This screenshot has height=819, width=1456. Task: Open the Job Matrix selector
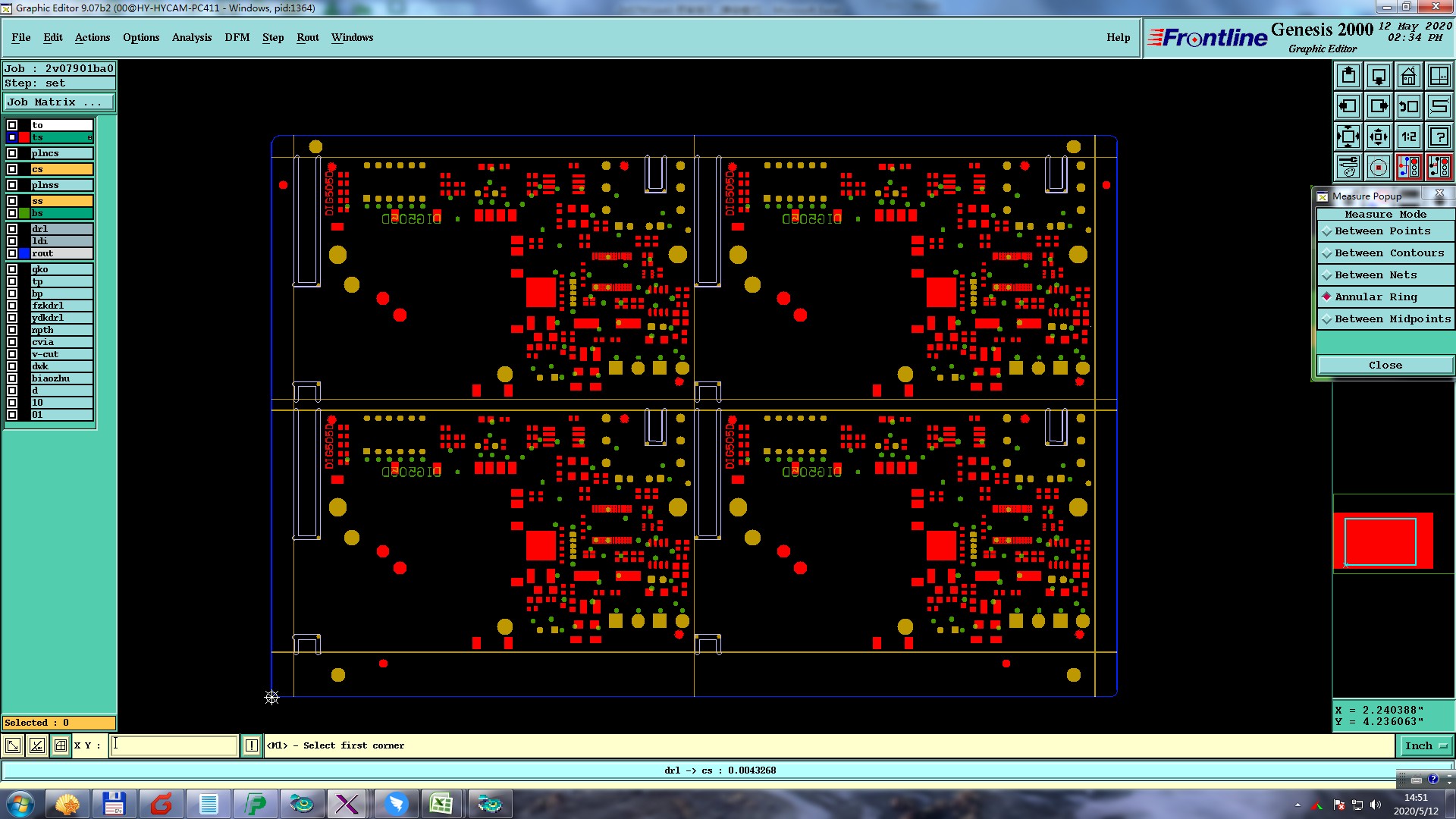point(59,102)
